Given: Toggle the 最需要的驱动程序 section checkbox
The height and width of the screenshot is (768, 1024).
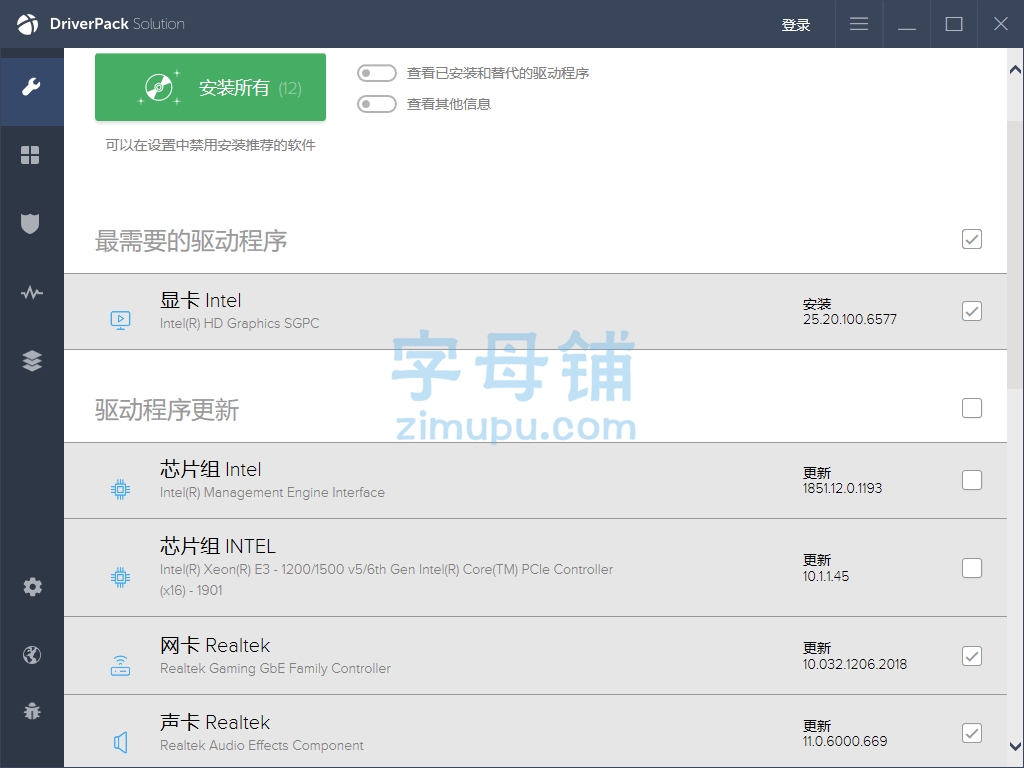Looking at the screenshot, I should pyautogui.click(x=972, y=239).
